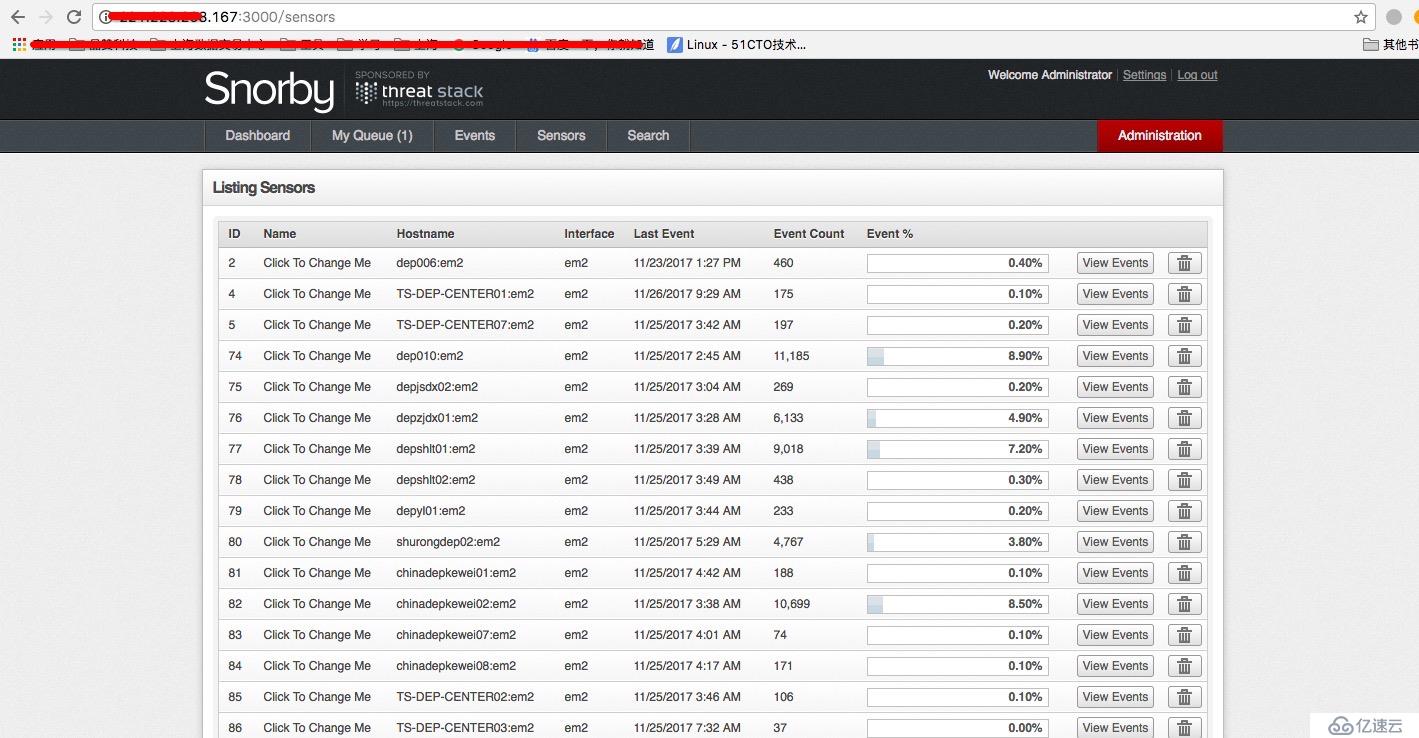This screenshot has height=738, width=1419.
Task: View Events for shurongdep02:em2
Action: (x=1115, y=542)
